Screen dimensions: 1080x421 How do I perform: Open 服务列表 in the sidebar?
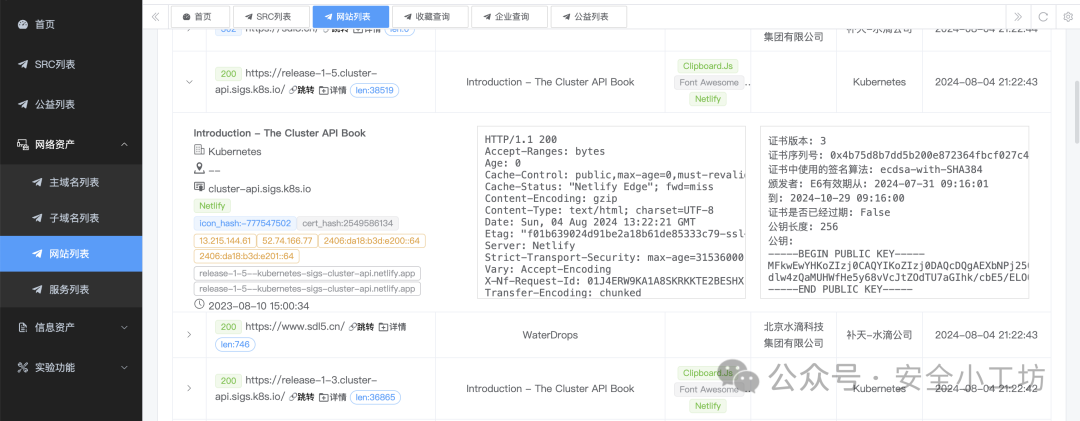pyautogui.click(x=71, y=289)
